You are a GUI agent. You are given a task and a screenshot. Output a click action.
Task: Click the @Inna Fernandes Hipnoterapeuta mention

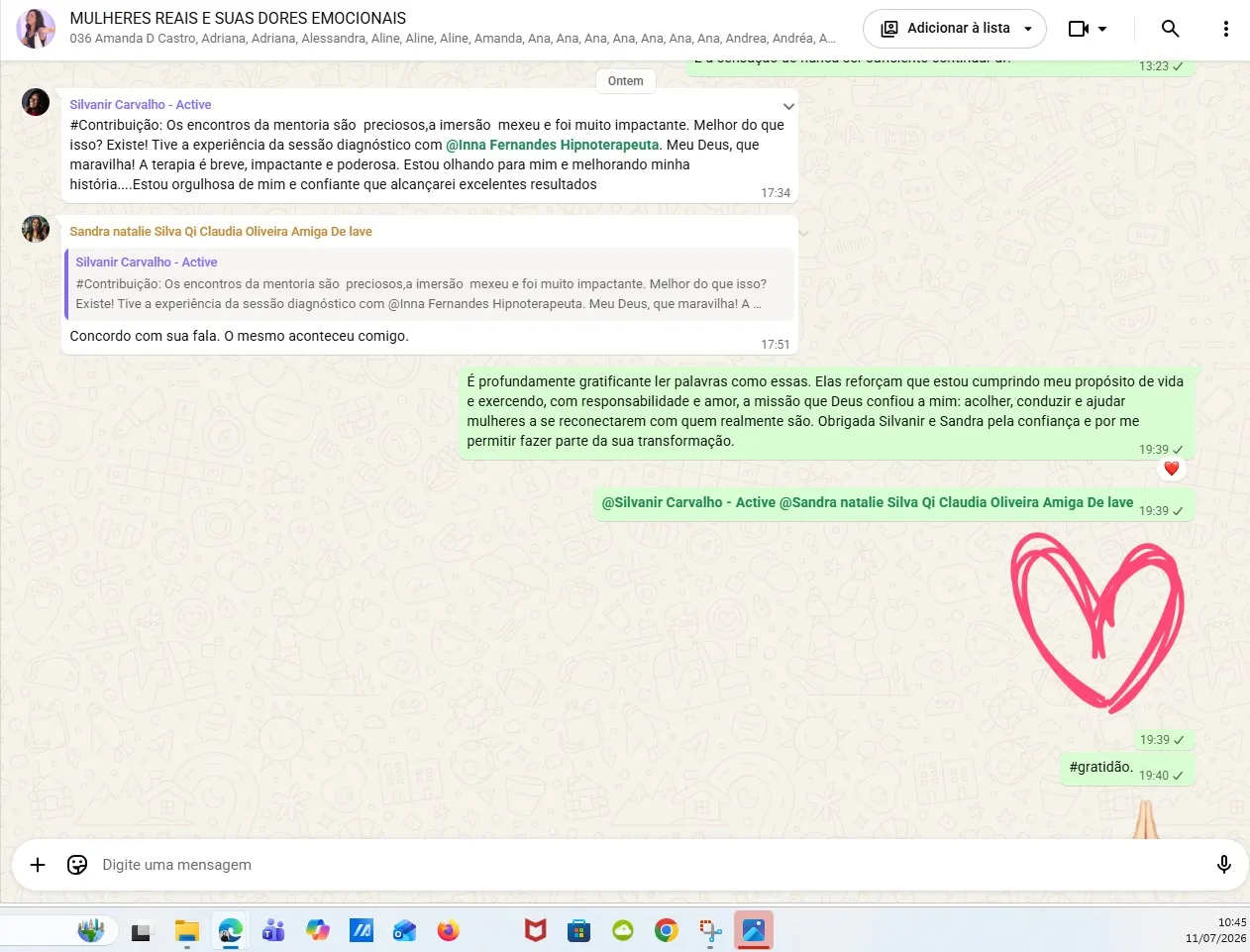(x=552, y=145)
